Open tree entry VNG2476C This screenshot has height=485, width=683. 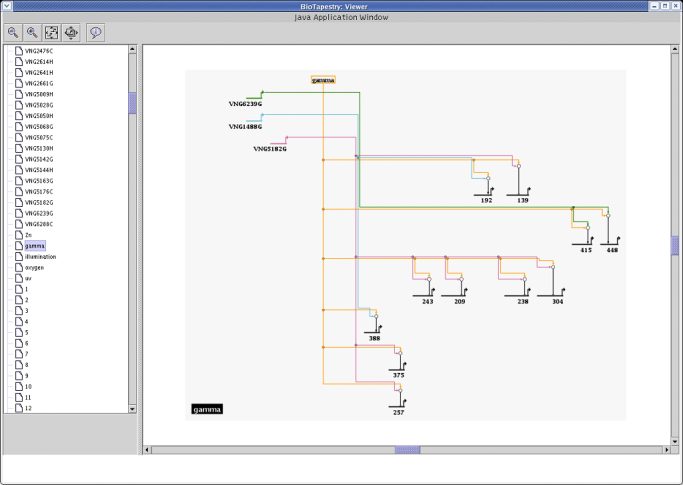(39, 50)
